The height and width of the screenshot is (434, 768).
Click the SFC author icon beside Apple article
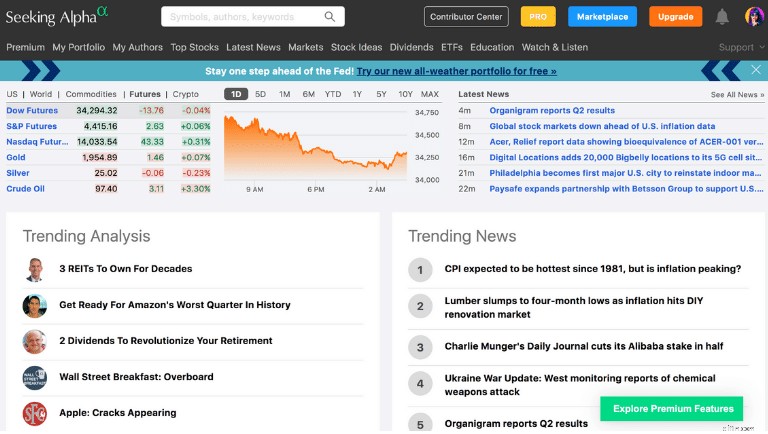35,413
